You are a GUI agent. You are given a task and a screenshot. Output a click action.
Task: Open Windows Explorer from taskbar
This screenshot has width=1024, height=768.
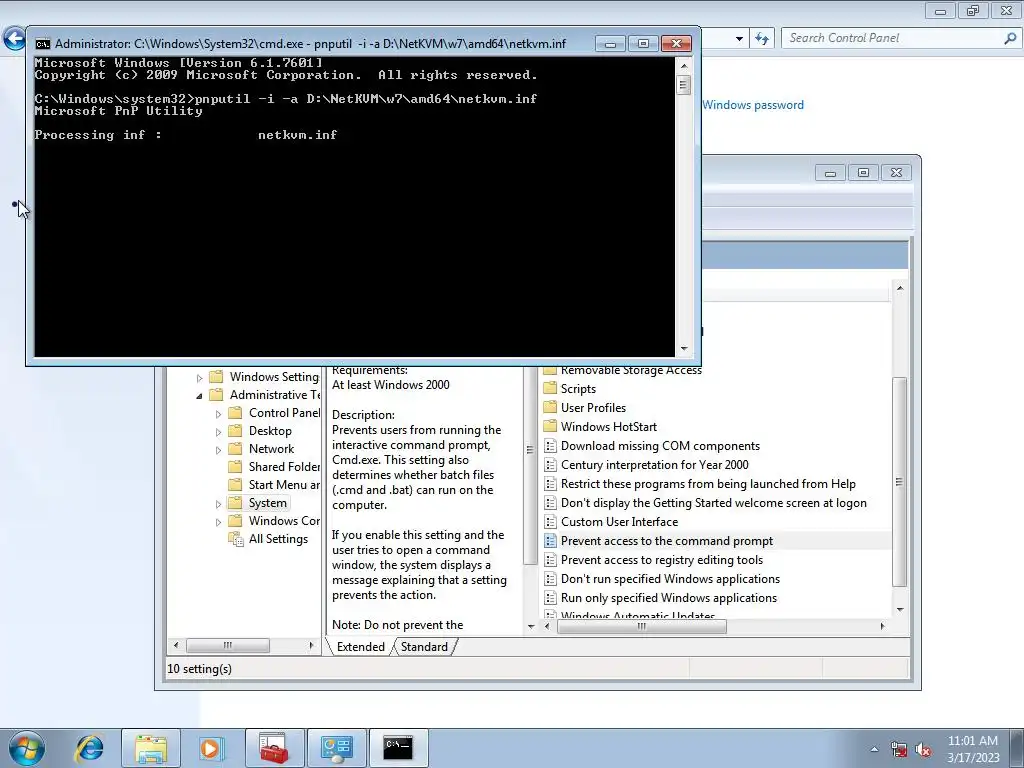[x=151, y=748]
